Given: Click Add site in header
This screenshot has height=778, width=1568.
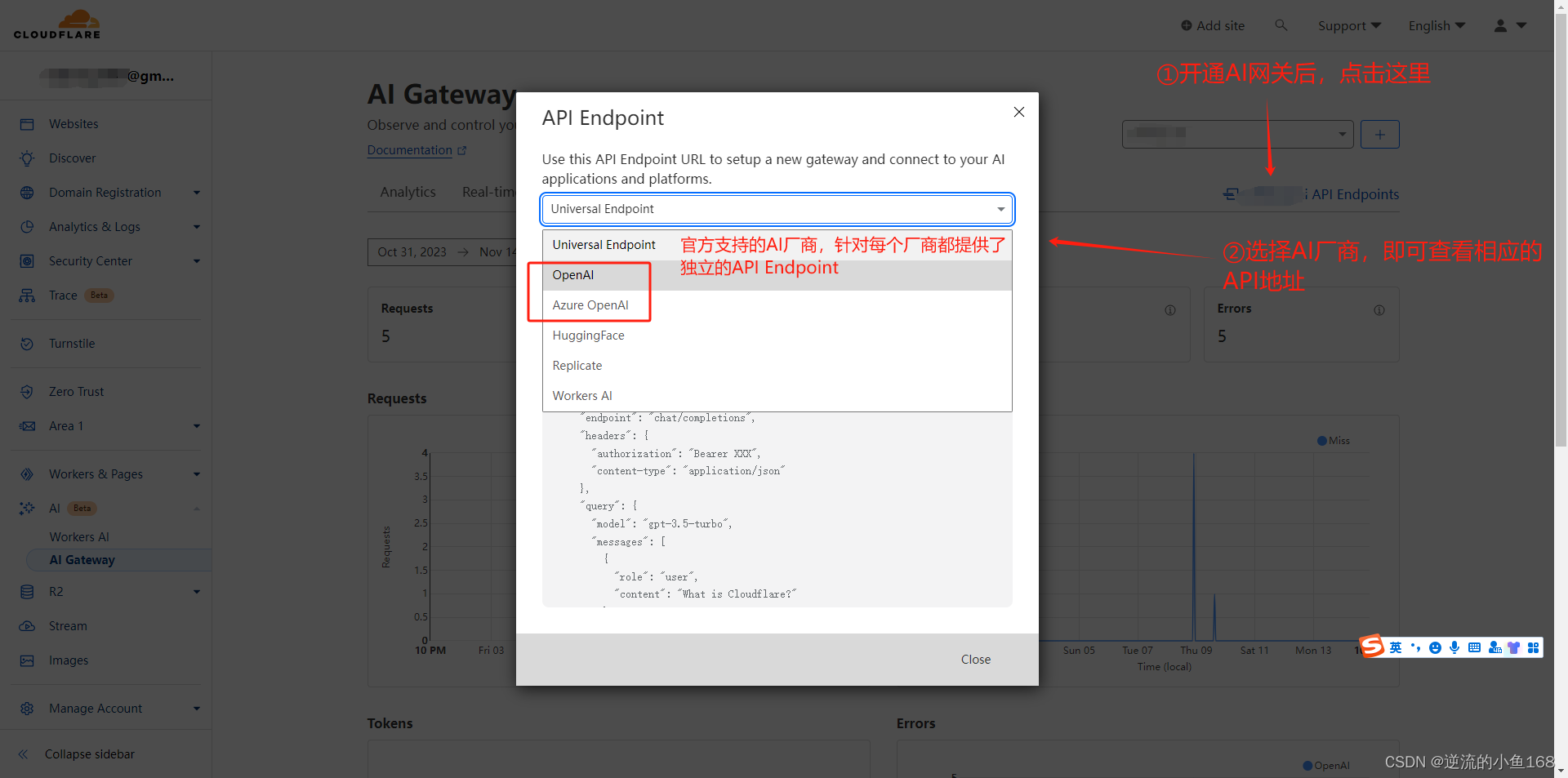Looking at the screenshot, I should 1213,25.
